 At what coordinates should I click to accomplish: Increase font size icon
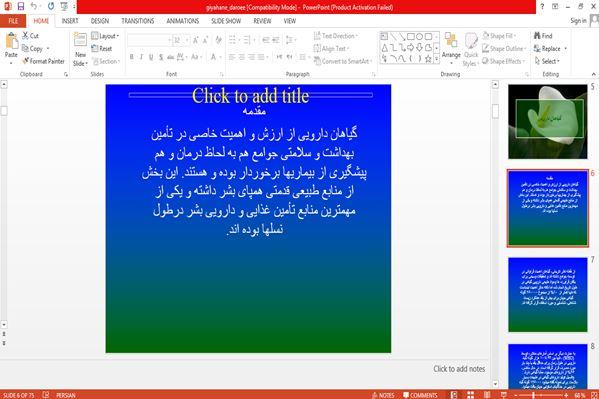pos(196,40)
